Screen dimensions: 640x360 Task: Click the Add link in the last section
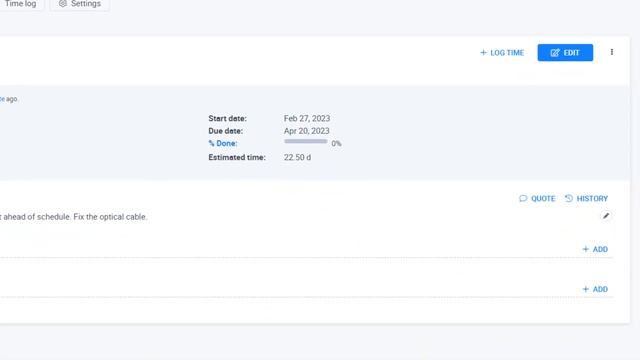tap(595, 289)
